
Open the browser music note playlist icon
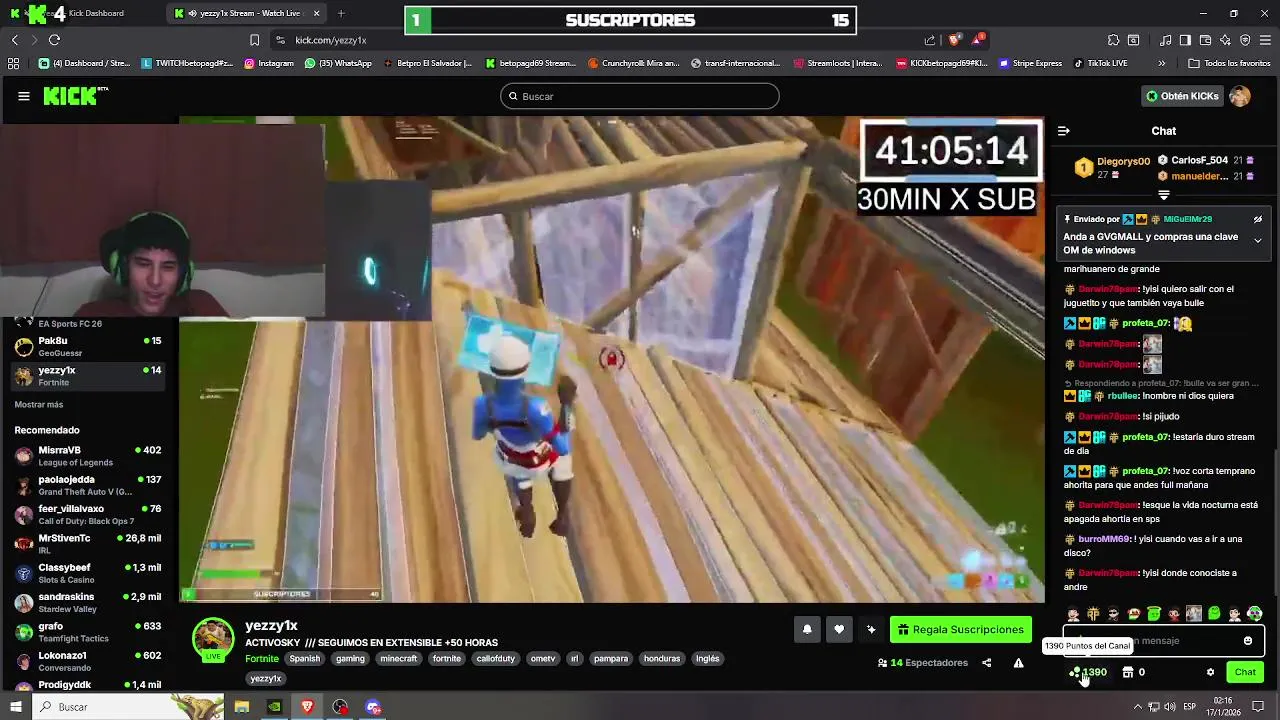coord(1166,40)
